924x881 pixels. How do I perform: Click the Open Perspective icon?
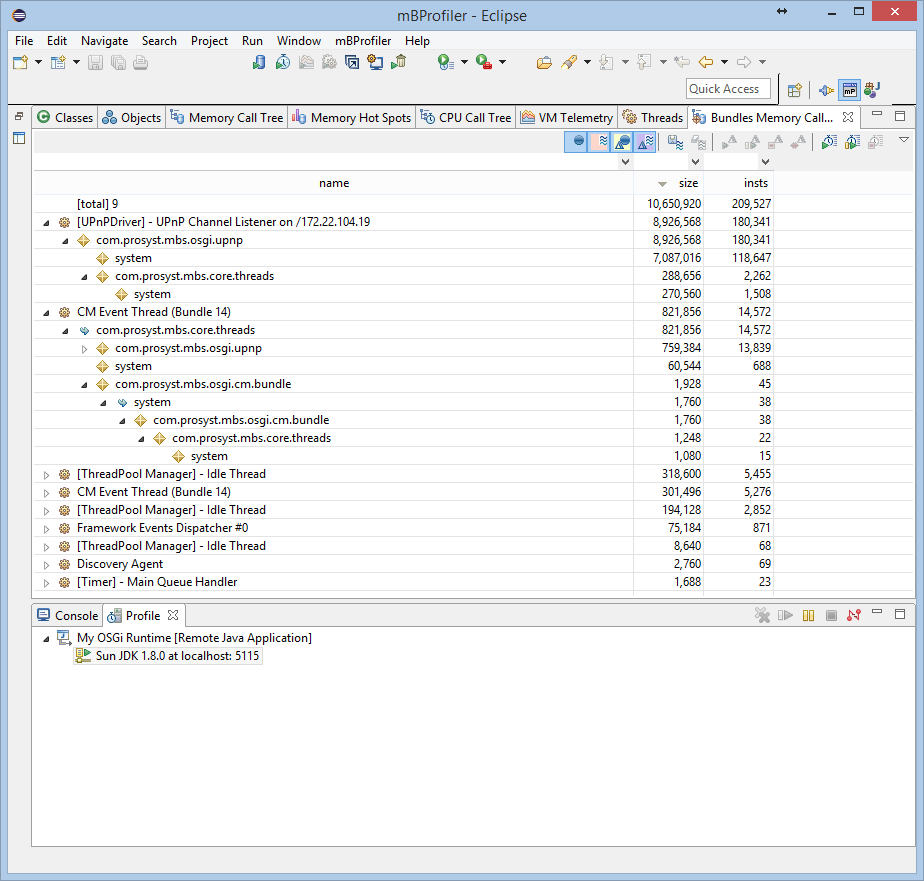click(795, 89)
